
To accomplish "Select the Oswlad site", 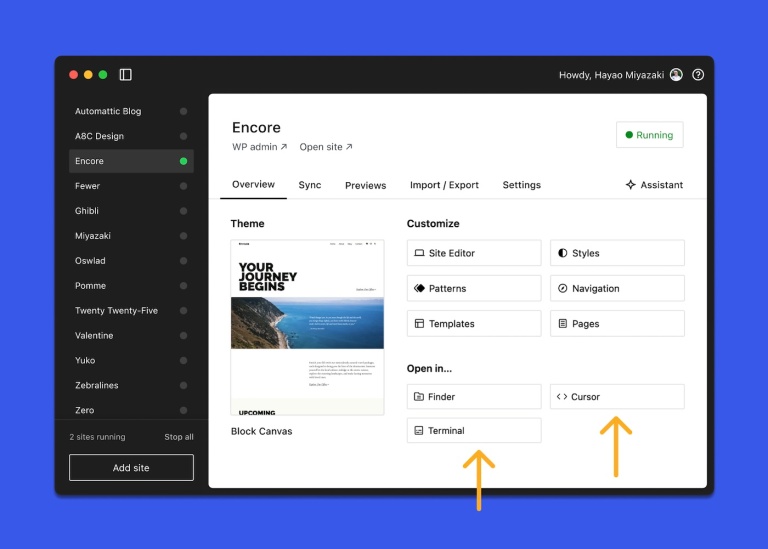I will coord(131,261).
